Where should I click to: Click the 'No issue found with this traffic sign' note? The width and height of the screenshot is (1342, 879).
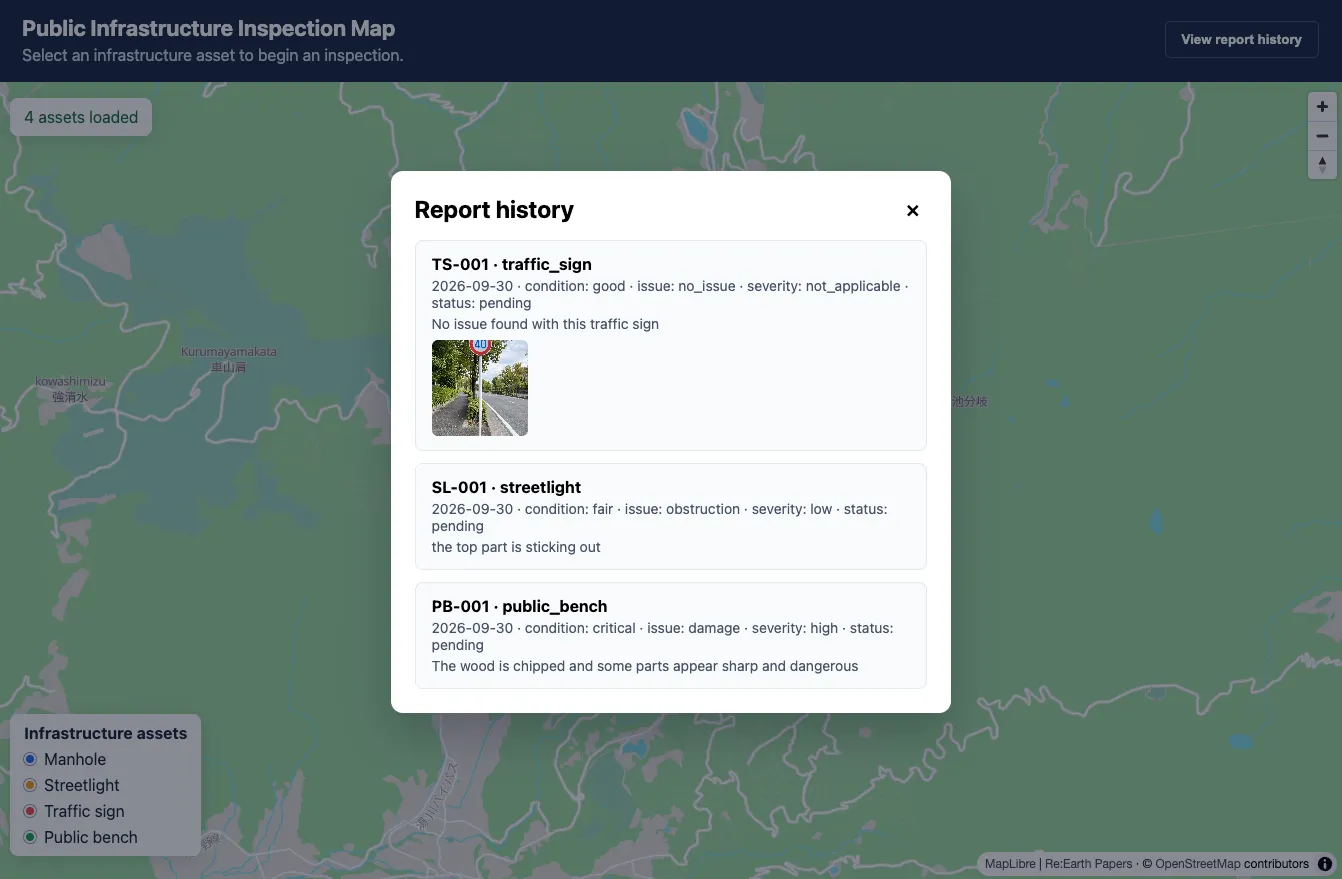coord(545,324)
